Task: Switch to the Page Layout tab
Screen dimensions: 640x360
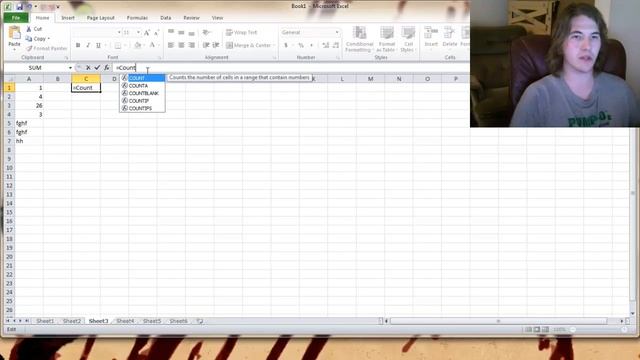Action: (100, 18)
